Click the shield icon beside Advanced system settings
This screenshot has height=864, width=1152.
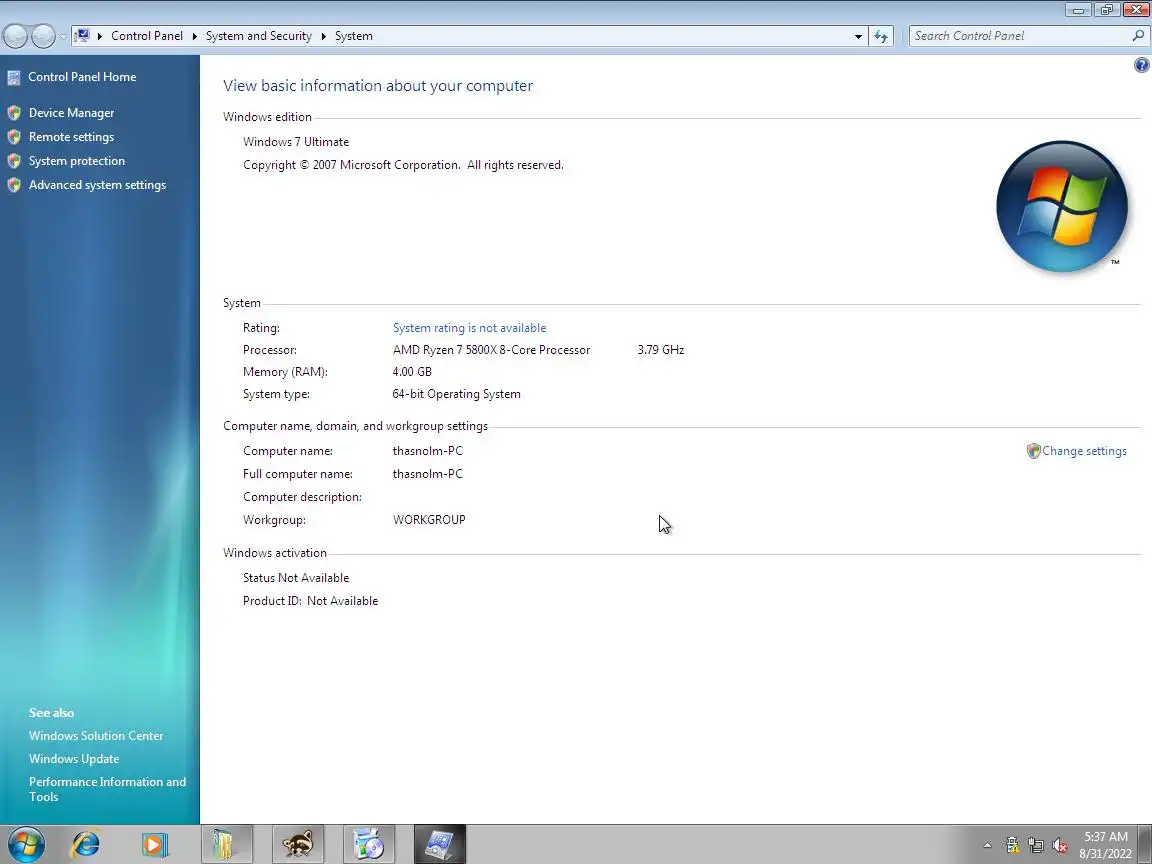coord(14,185)
